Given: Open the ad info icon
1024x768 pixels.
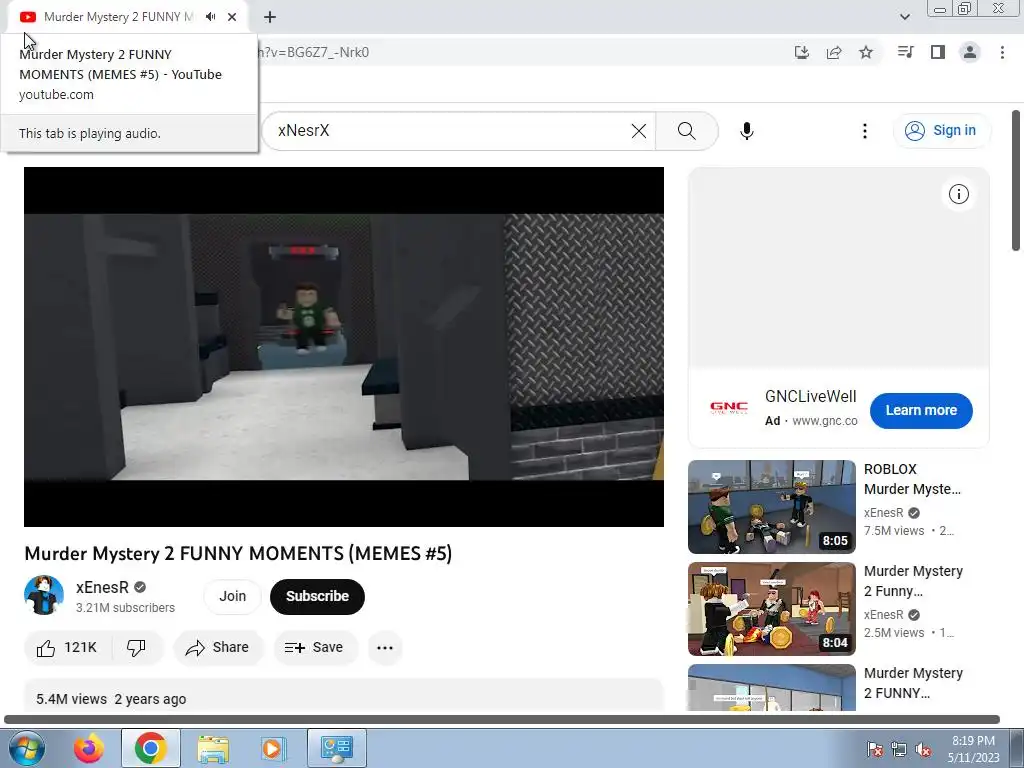Looking at the screenshot, I should coord(958,194).
